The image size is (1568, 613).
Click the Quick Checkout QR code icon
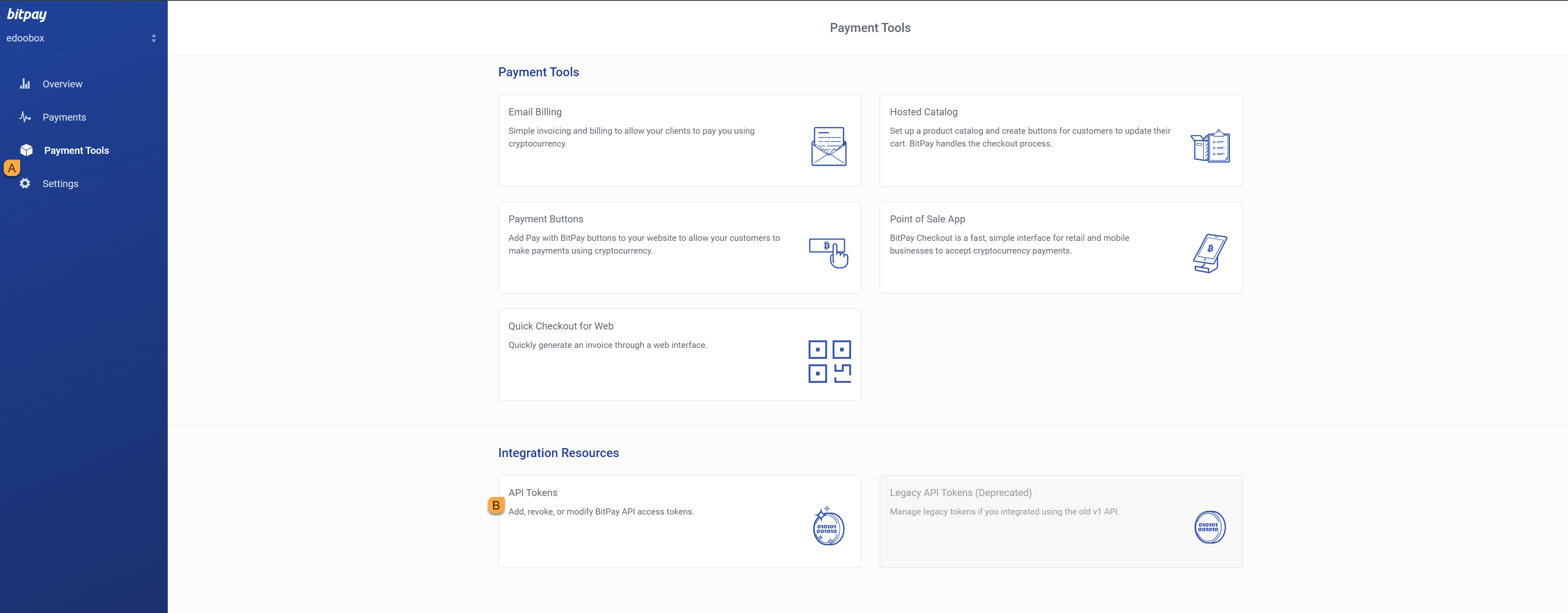tap(829, 361)
